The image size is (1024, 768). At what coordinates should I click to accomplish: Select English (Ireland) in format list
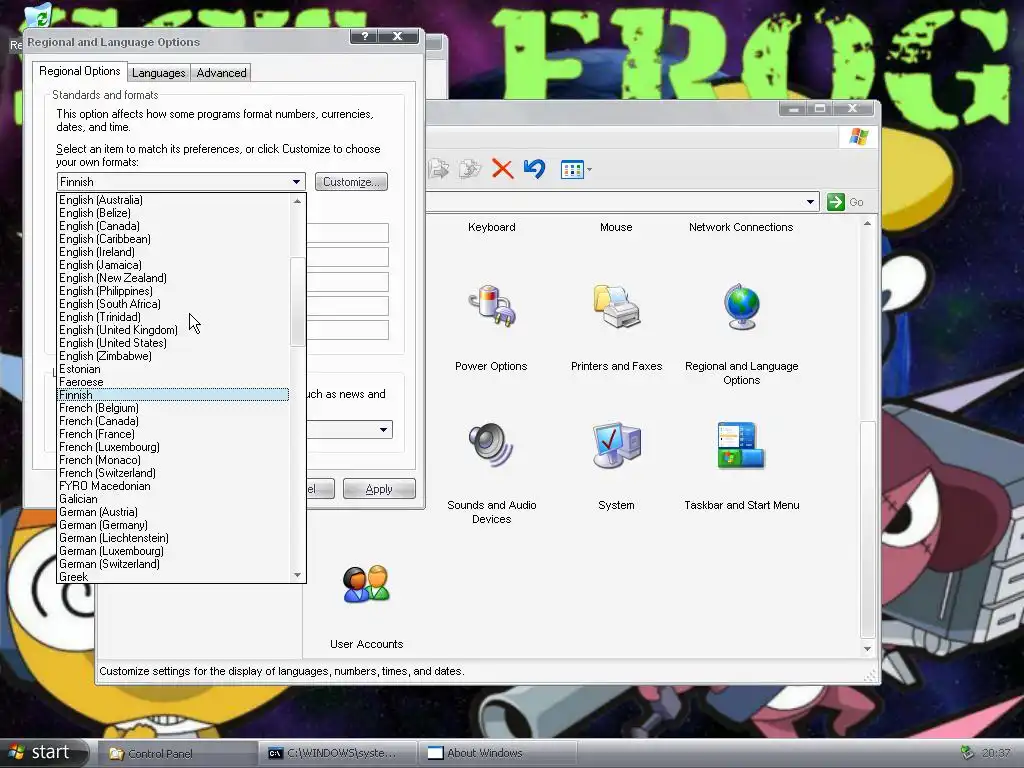pyautogui.click(x=173, y=252)
